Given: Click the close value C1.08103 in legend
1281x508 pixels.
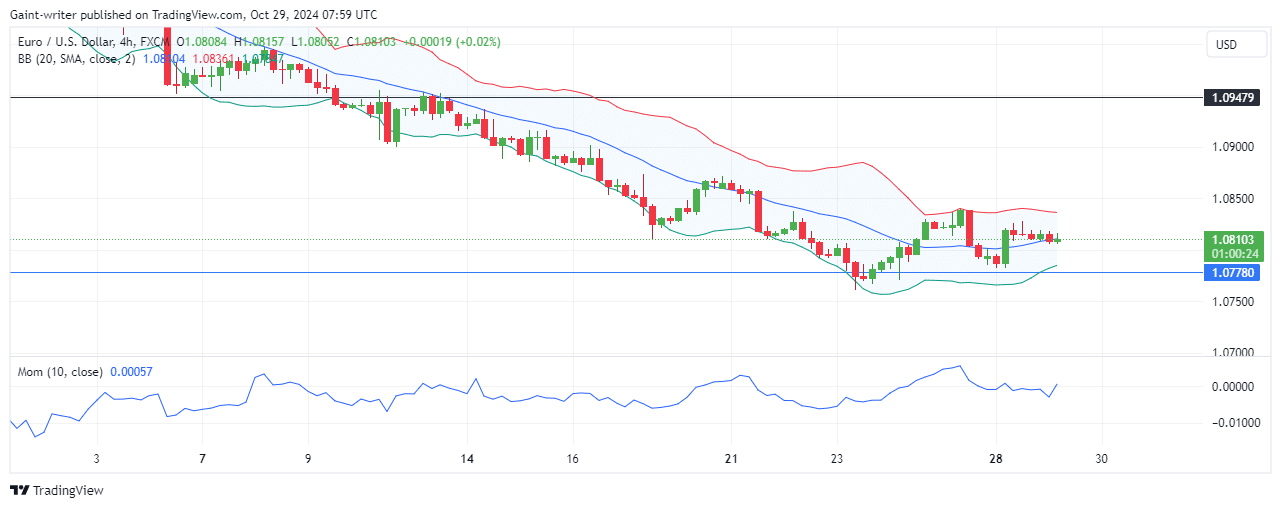Looking at the screenshot, I should pyautogui.click(x=372, y=42).
